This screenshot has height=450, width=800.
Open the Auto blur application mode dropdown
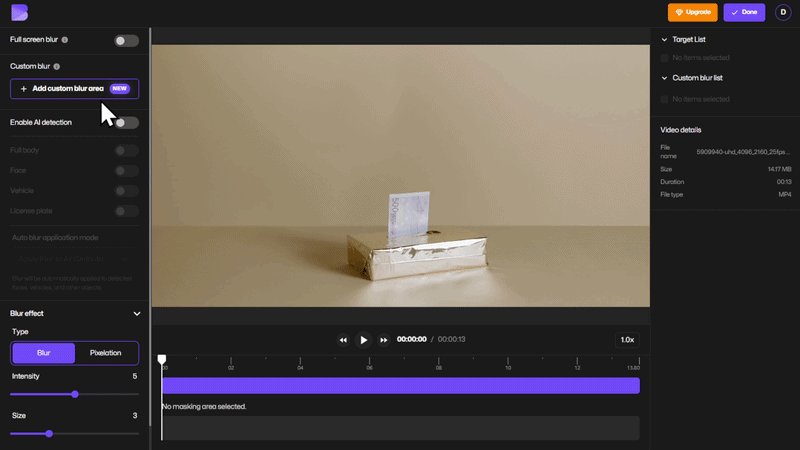[x=74, y=259]
